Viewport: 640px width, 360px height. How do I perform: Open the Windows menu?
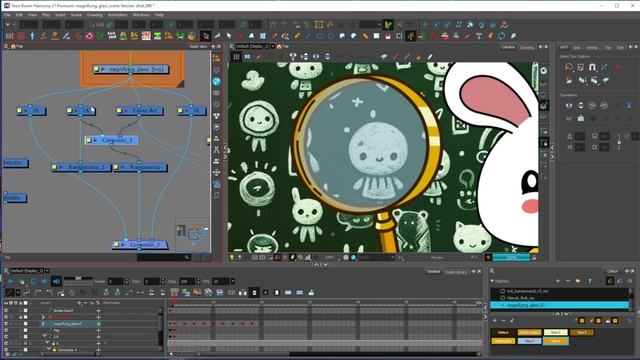(141, 15)
